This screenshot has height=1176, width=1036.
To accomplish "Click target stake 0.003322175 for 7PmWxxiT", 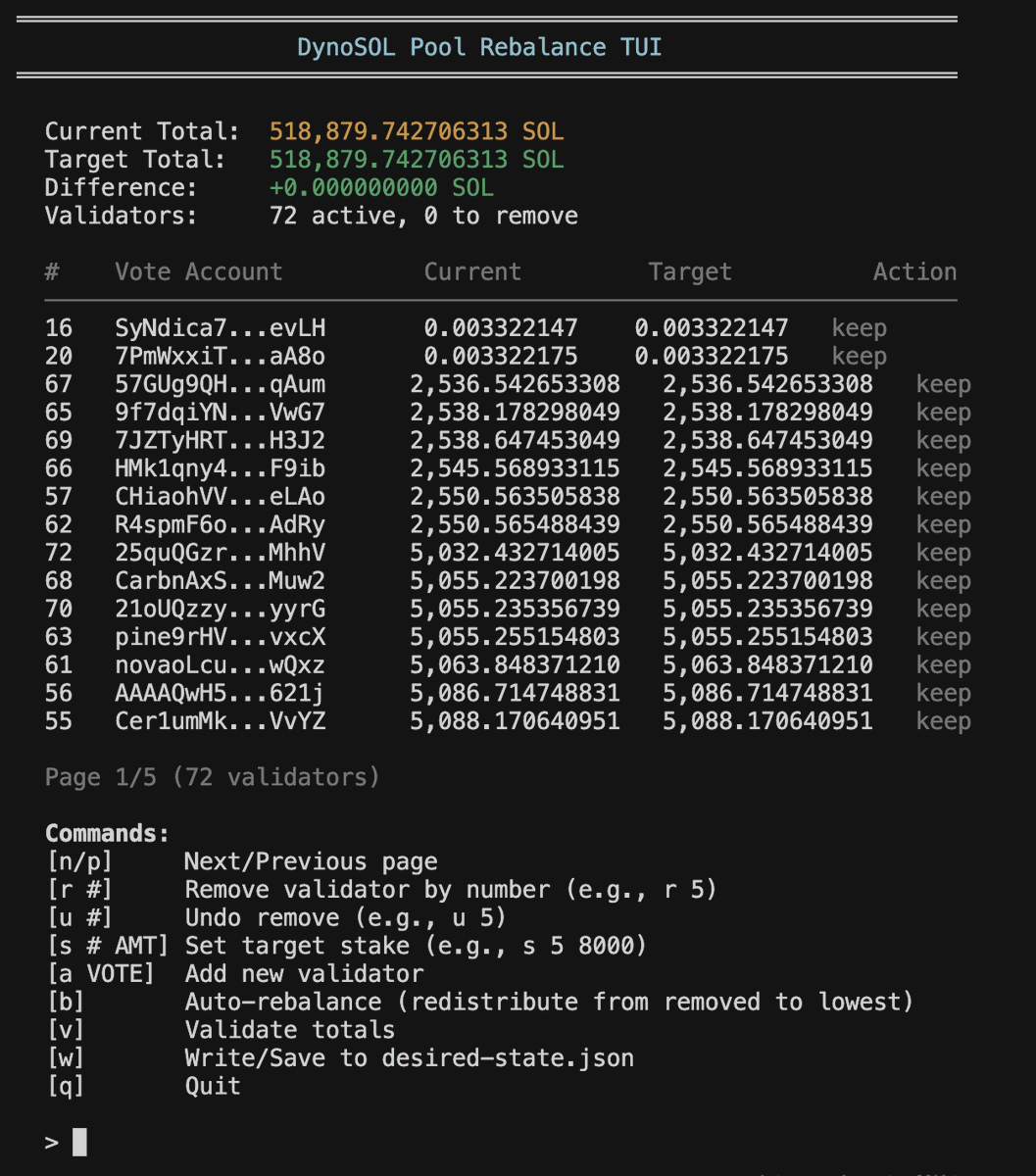I will click(x=712, y=357).
